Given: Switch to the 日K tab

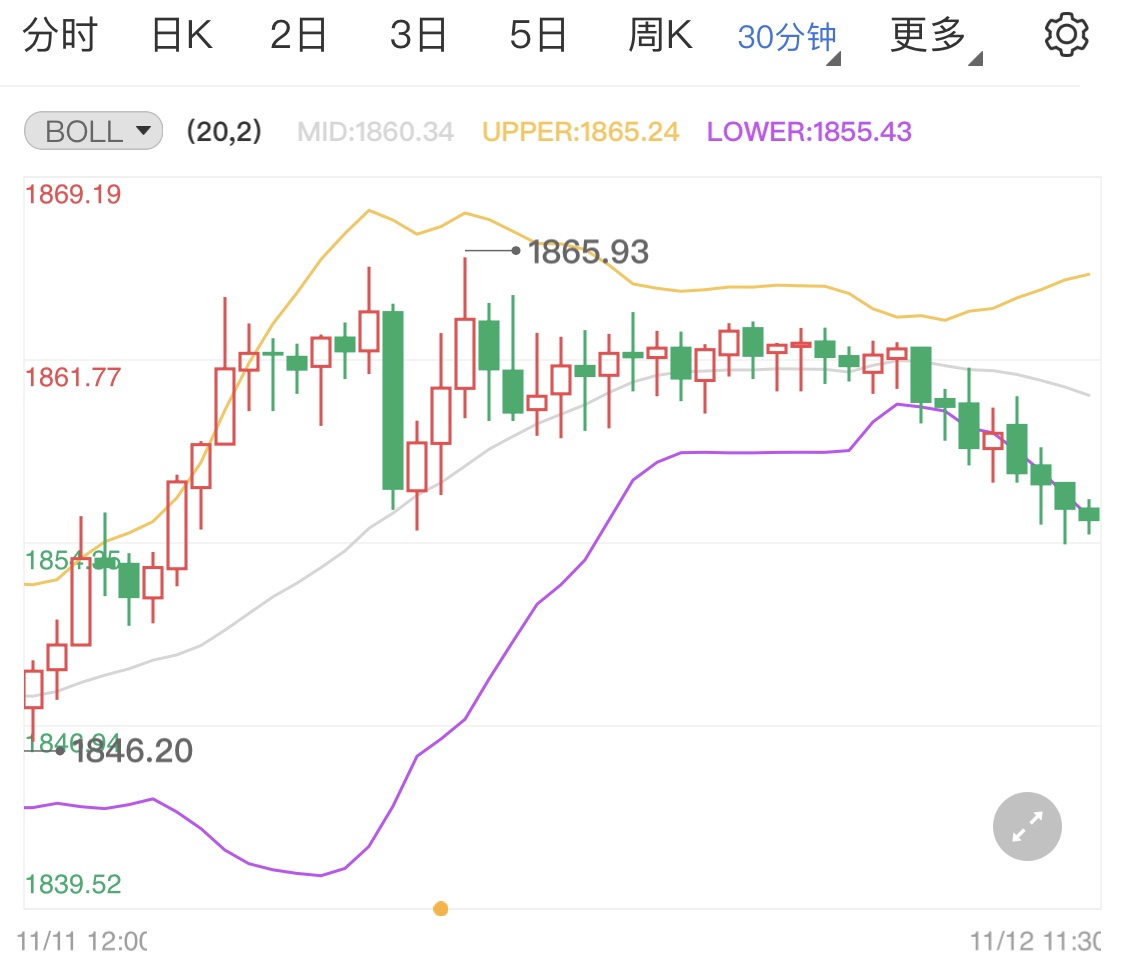Looking at the screenshot, I should click(x=182, y=34).
